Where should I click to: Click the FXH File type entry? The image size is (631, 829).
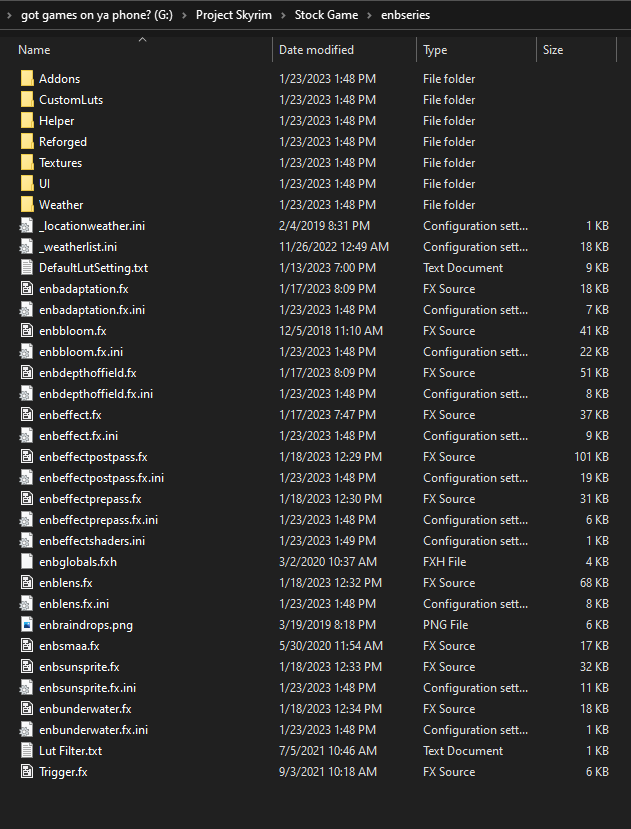(444, 561)
